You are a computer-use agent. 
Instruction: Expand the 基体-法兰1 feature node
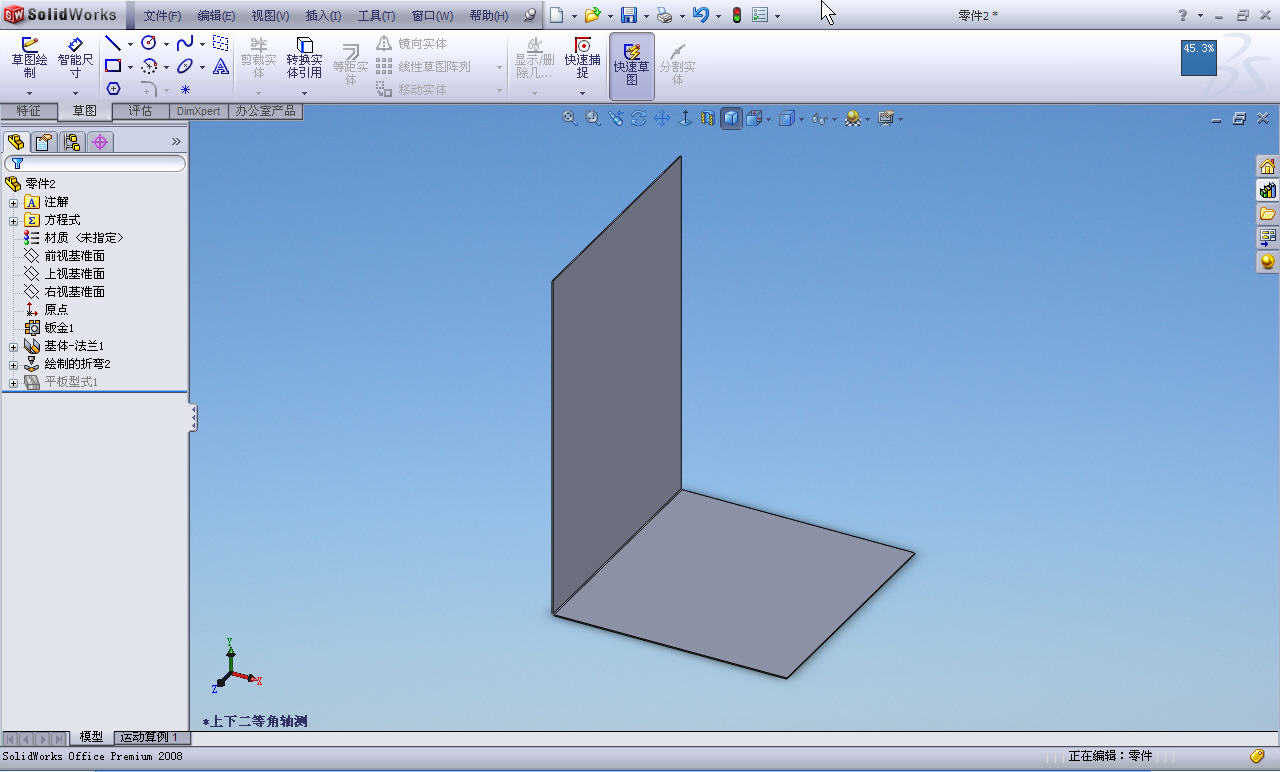(x=14, y=347)
